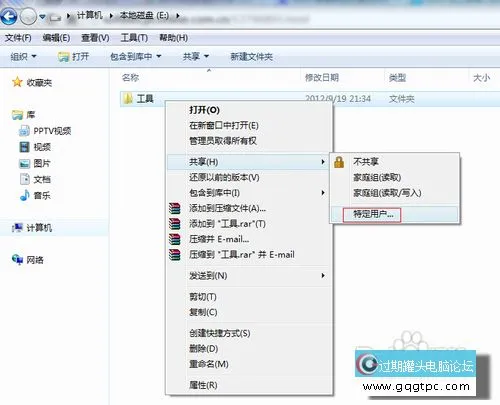500x405 pixels.
Task: Open the 组织 toolbar dropdown
Action: [23, 57]
